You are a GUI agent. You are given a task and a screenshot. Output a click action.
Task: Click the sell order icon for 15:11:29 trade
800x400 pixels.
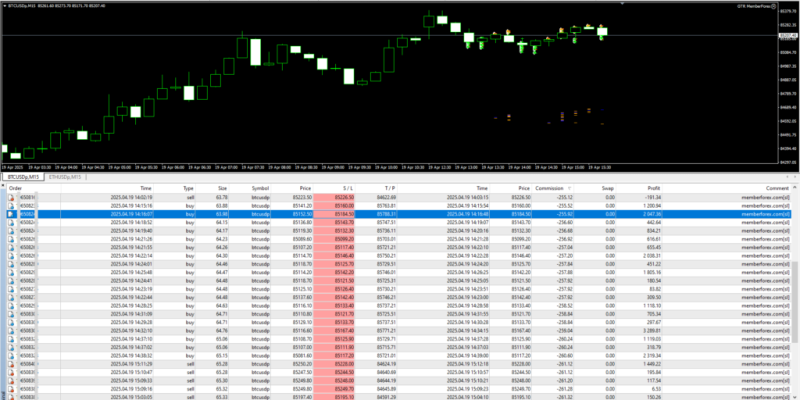click(11, 367)
